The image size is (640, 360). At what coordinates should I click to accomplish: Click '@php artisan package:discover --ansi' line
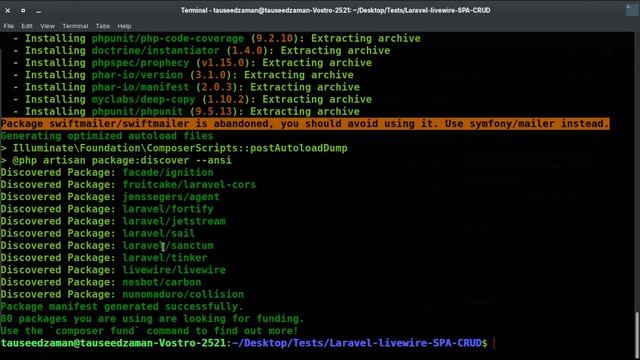coord(116,160)
